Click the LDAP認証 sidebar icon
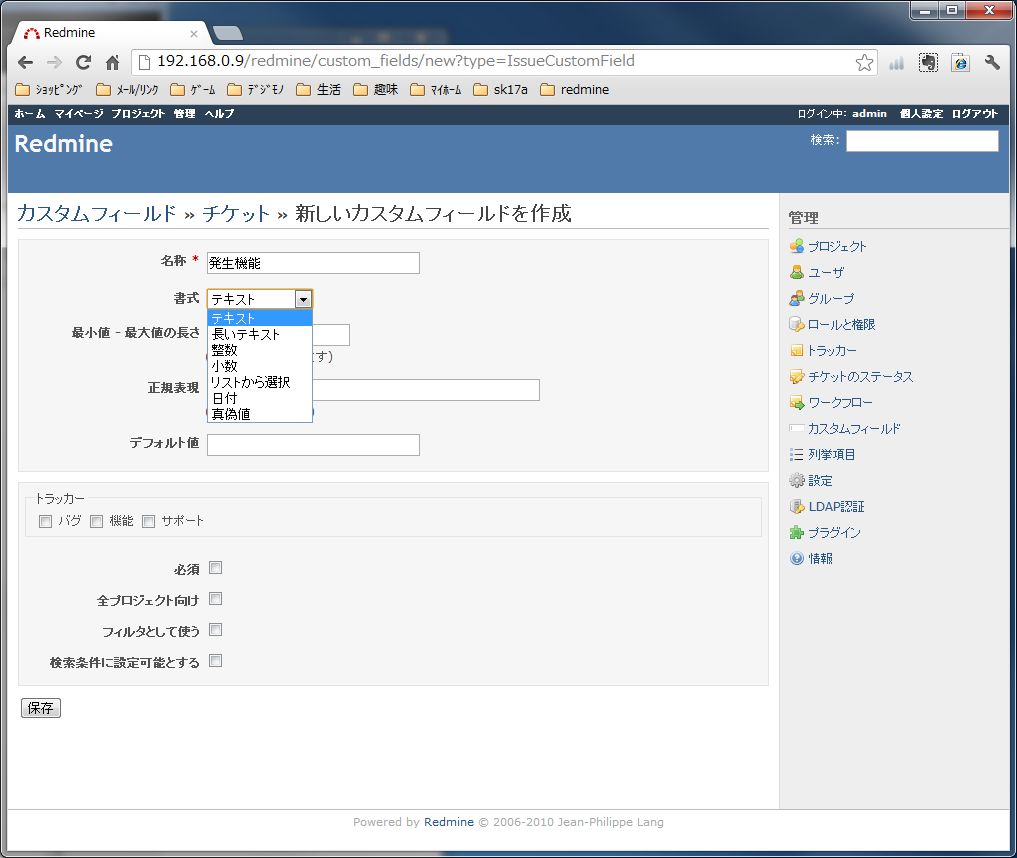Image resolution: width=1017 pixels, height=858 pixels. (796, 506)
